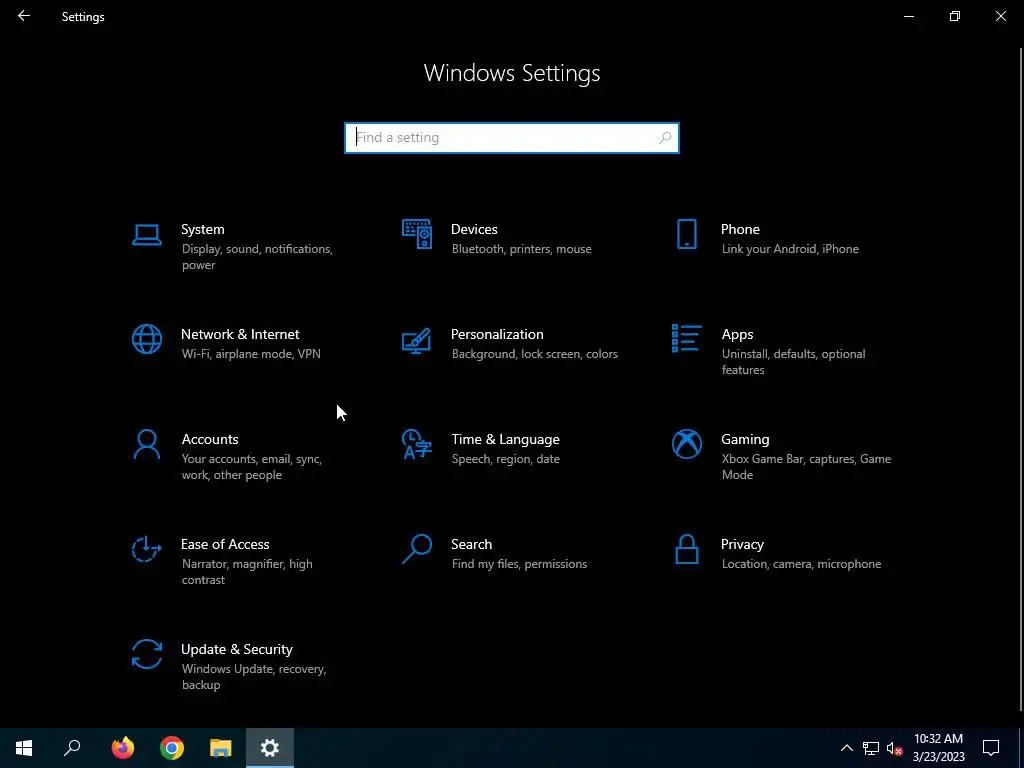This screenshot has width=1024, height=768.
Task: Open the Action Center notifications icon
Action: click(x=991, y=748)
